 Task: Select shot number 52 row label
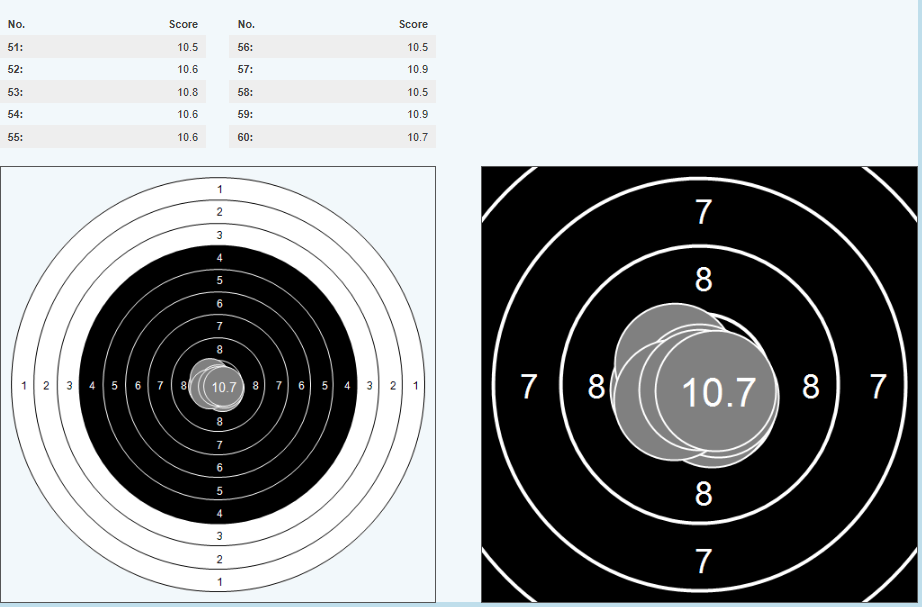coord(15,69)
